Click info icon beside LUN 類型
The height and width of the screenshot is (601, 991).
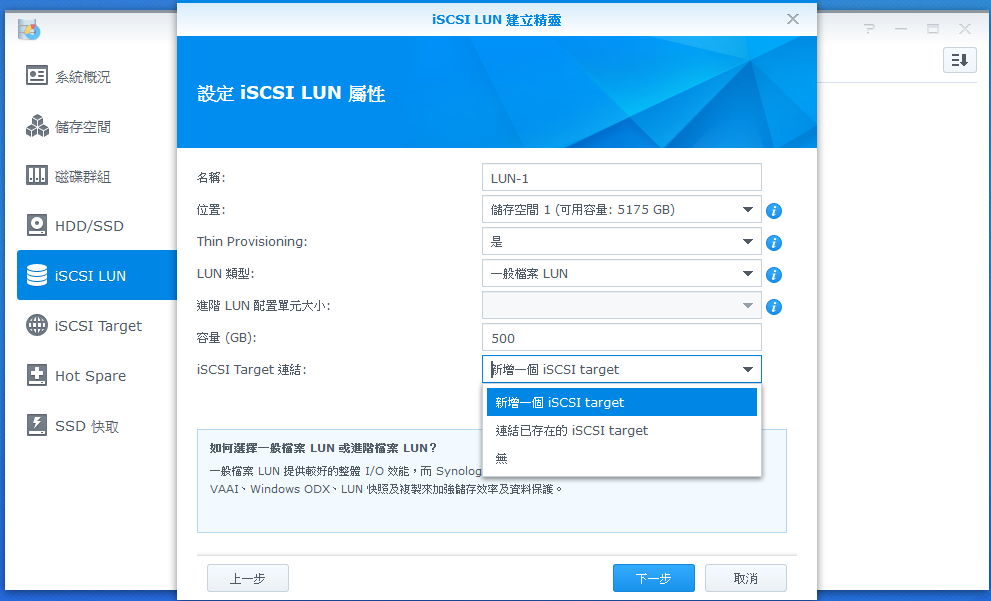click(x=774, y=275)
